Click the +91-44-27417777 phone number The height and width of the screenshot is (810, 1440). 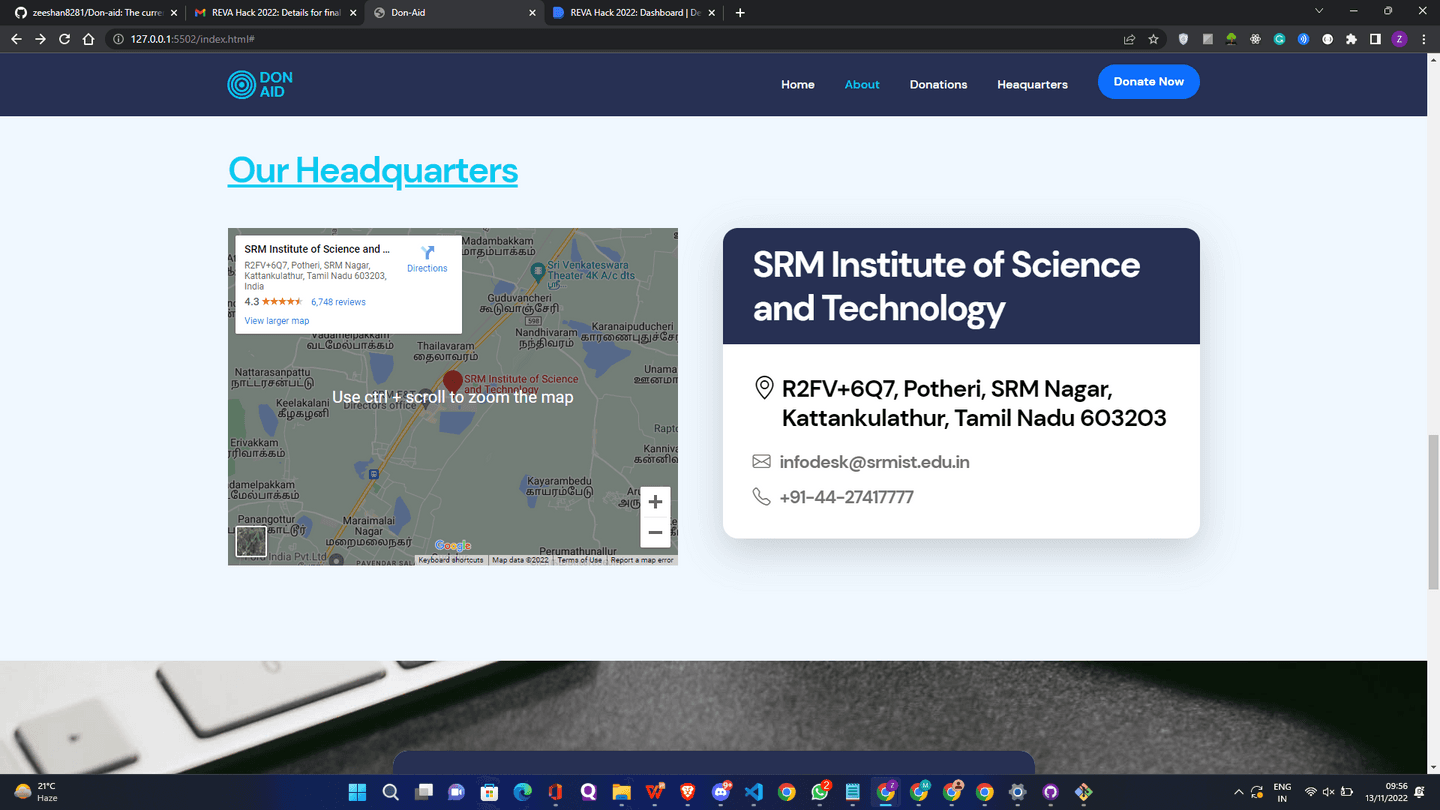846,497
